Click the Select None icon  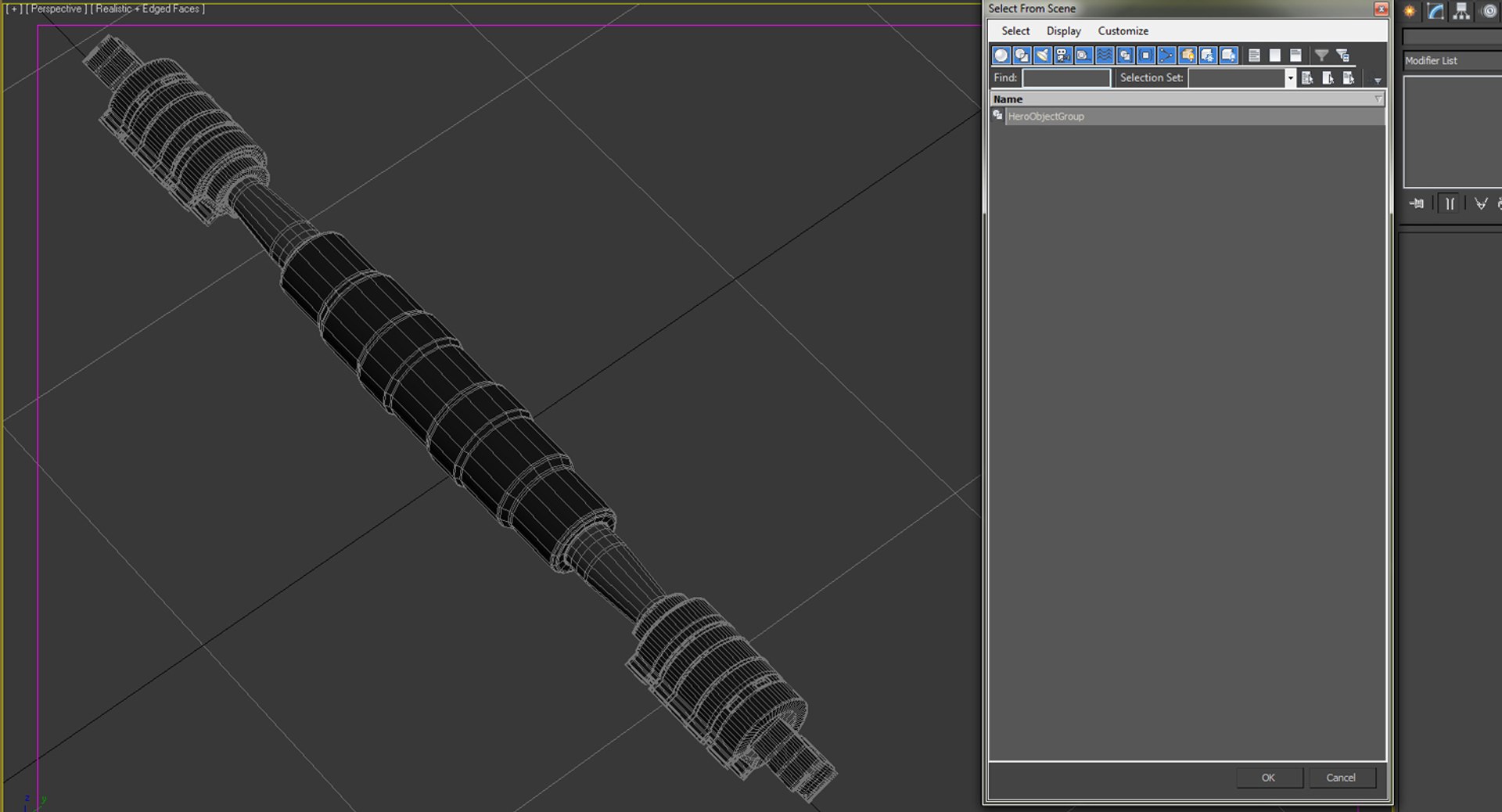tap(1328, 78)
